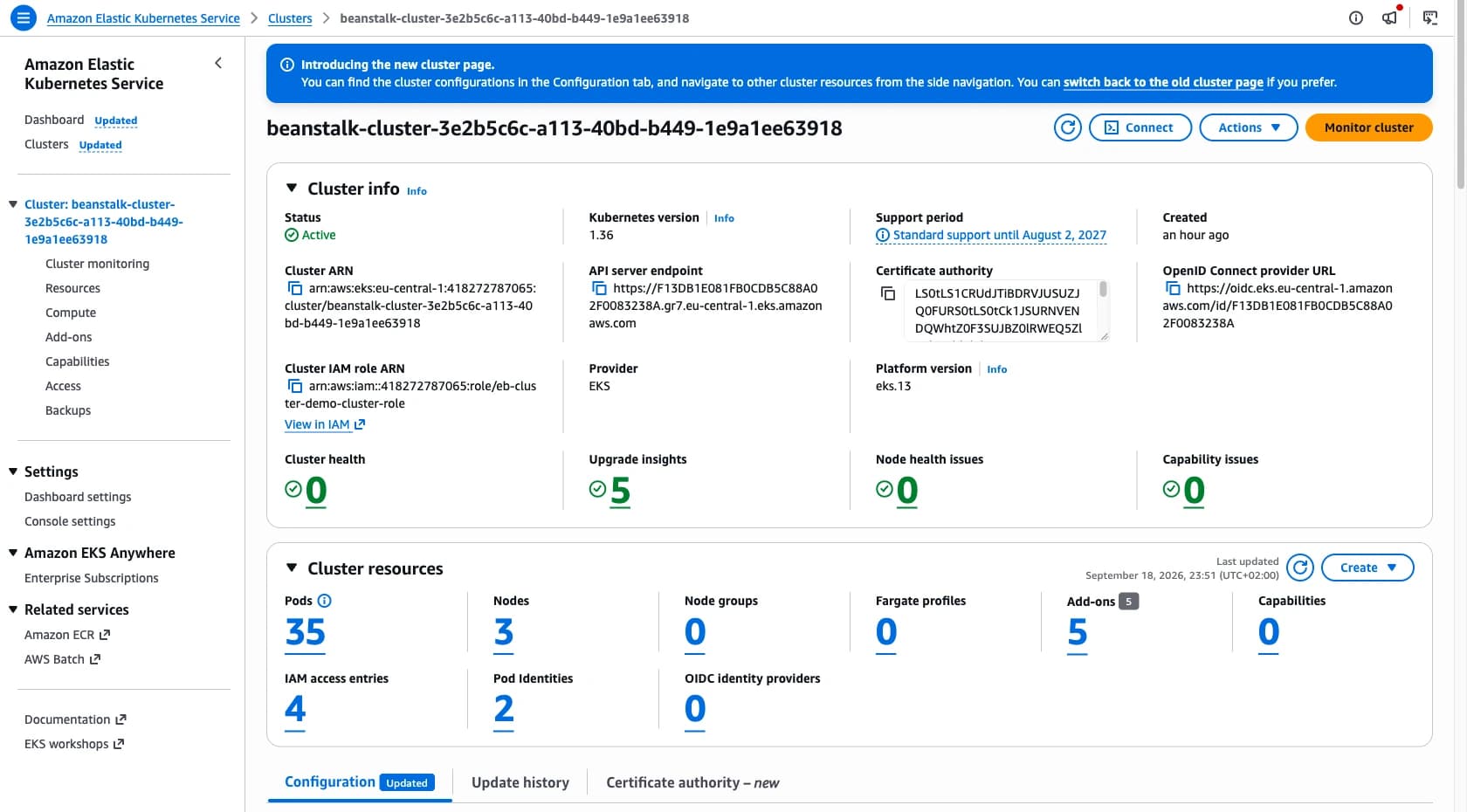Open Add-ons in the sidebar
Screen dimensions: 1467x812
coord(68,337)
